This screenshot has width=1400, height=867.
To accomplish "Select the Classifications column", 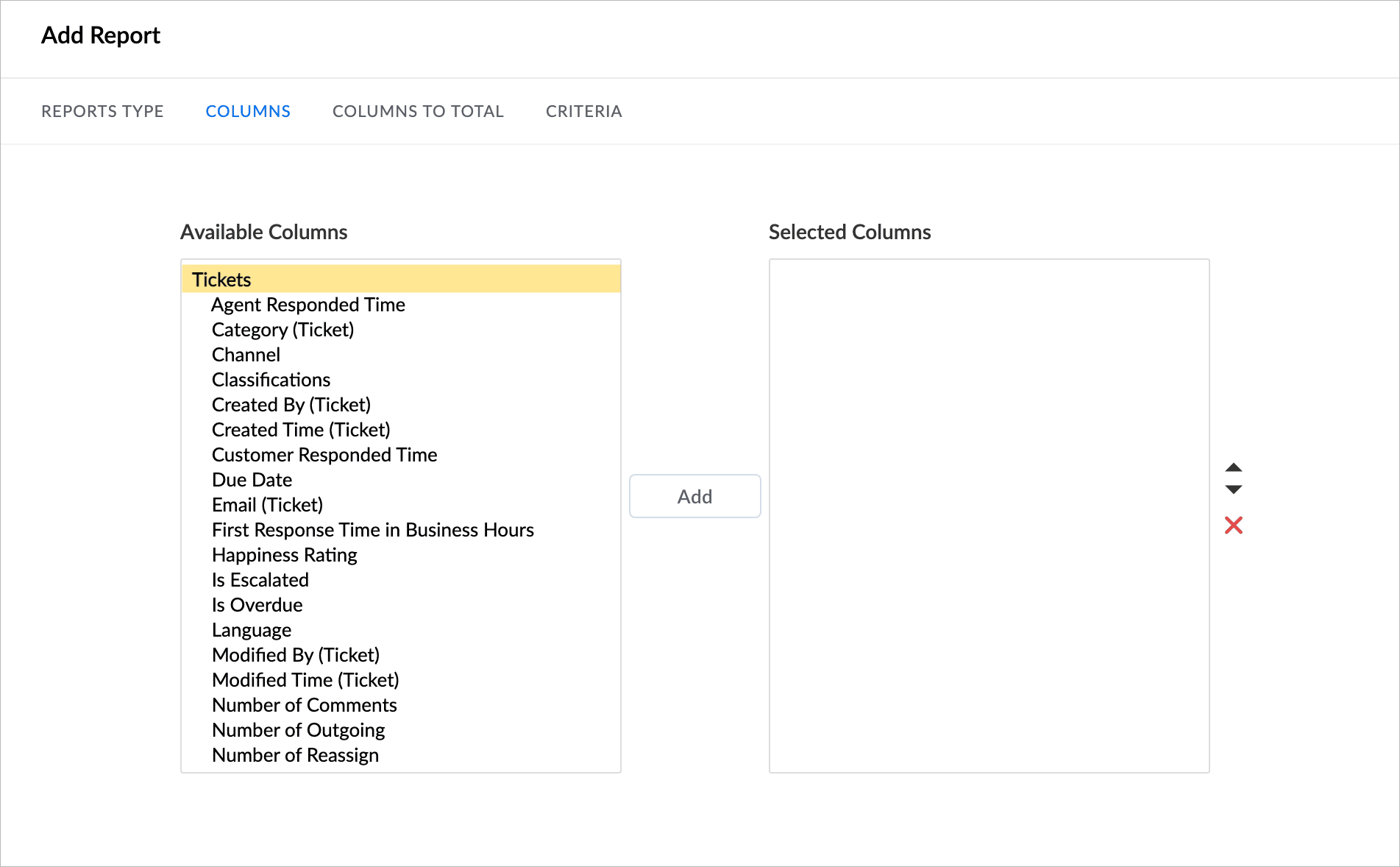I will point(271,380).
